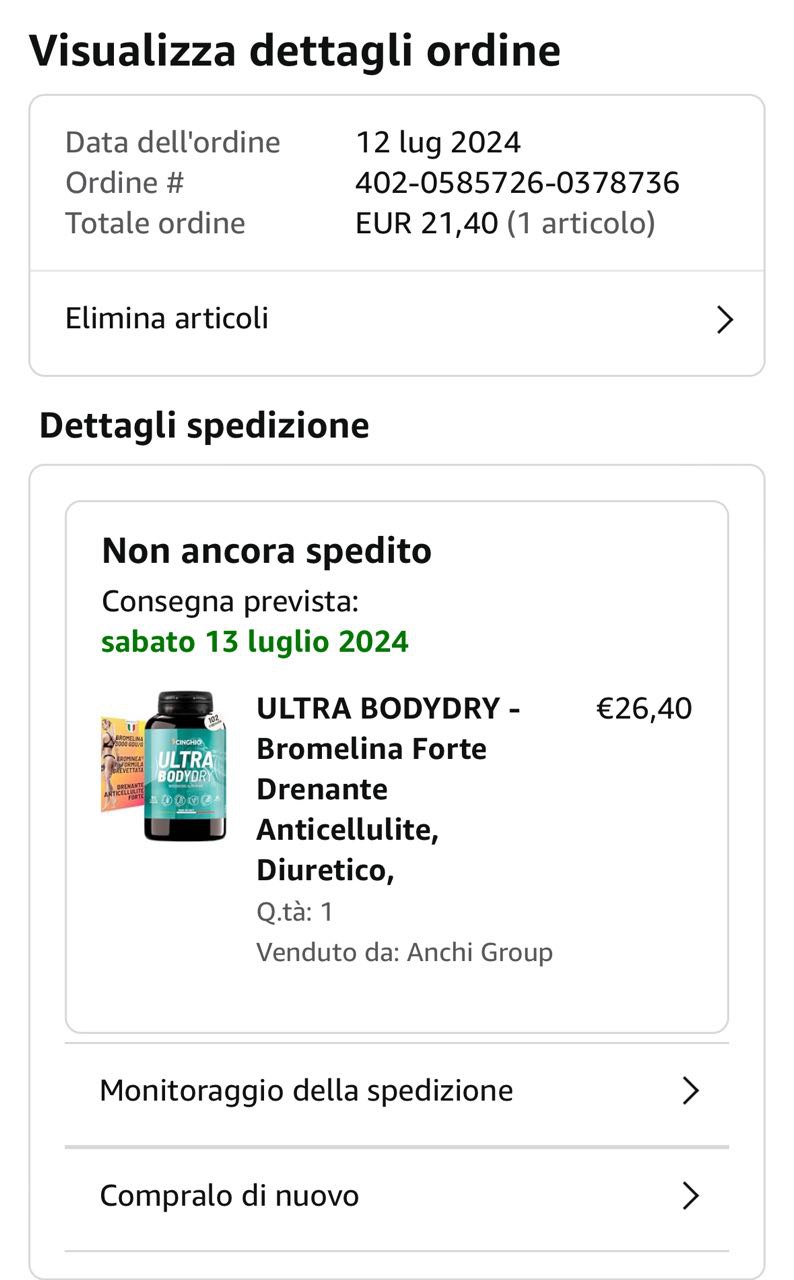Viewport: 794px width, 1280px height.
Task: Select the Elimina articoli text label
Action: [x=167, y=319]
